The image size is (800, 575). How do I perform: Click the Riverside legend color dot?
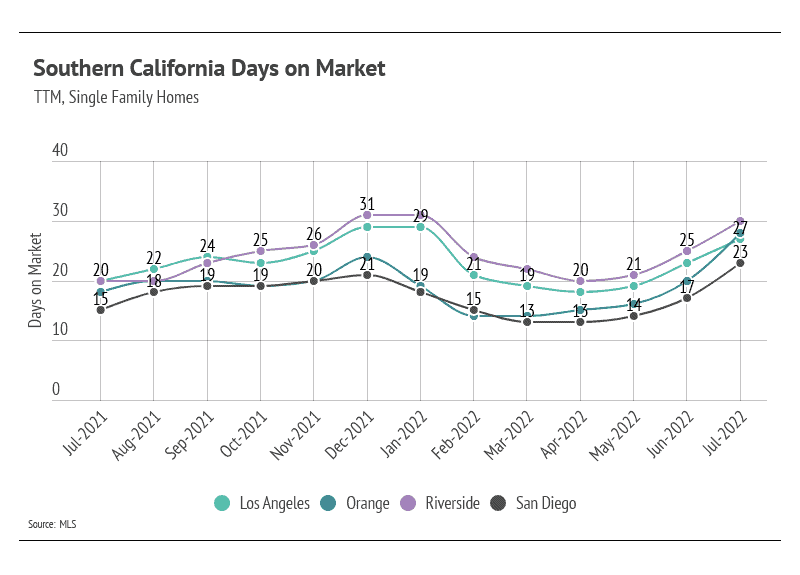tap(408, 503)
